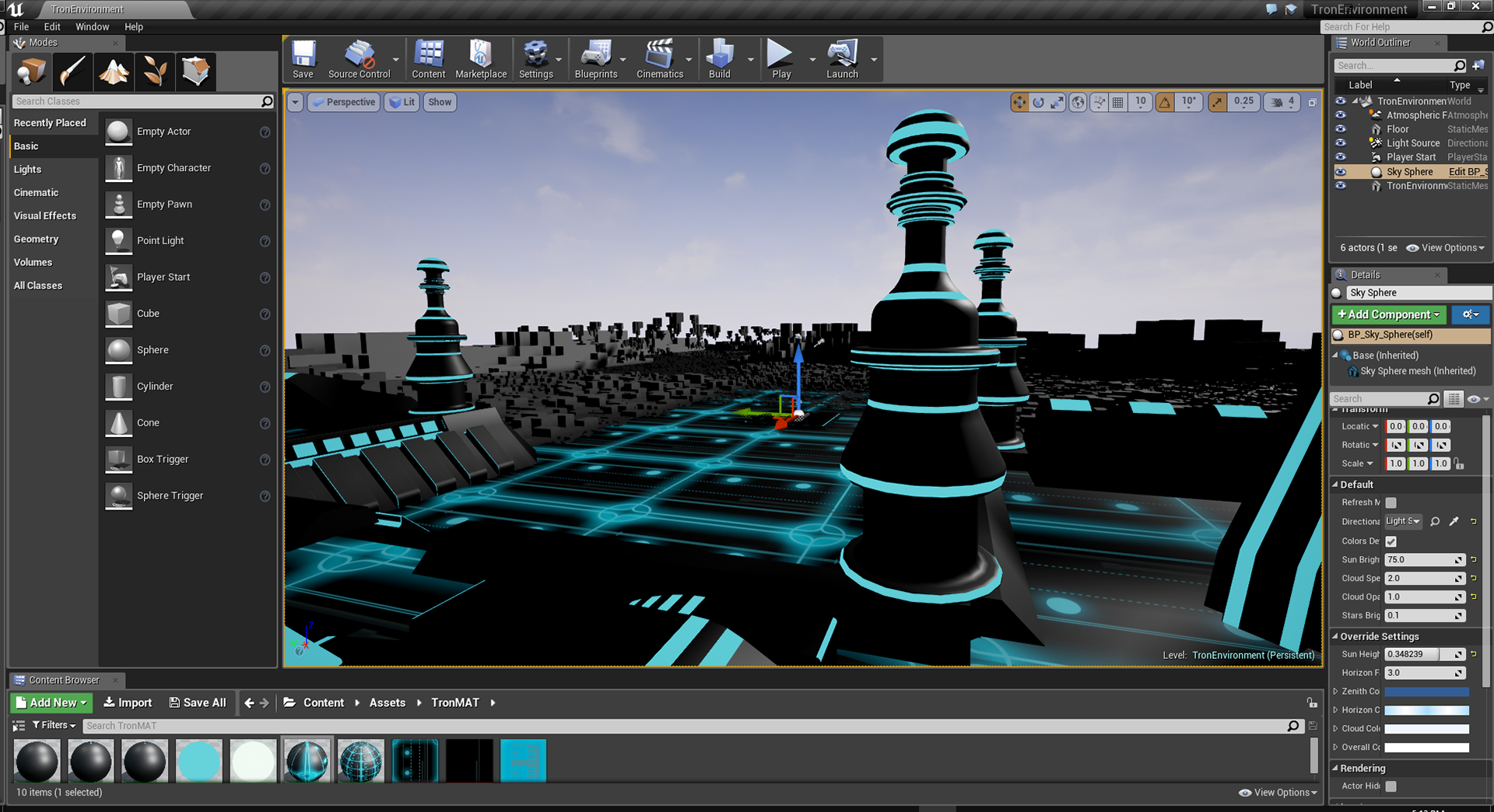Toggle world/local coordinate system icon

(1078, 102)
